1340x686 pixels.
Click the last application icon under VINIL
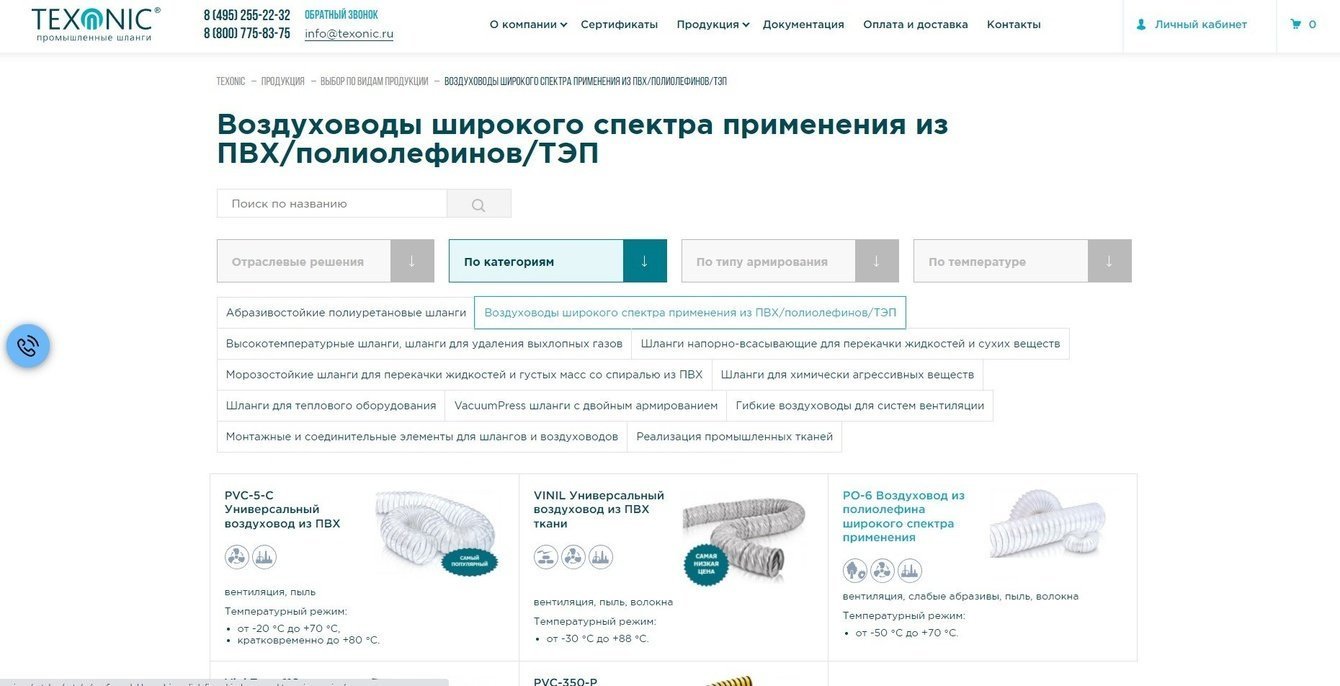pyautogui.click(x=600, y=557)
